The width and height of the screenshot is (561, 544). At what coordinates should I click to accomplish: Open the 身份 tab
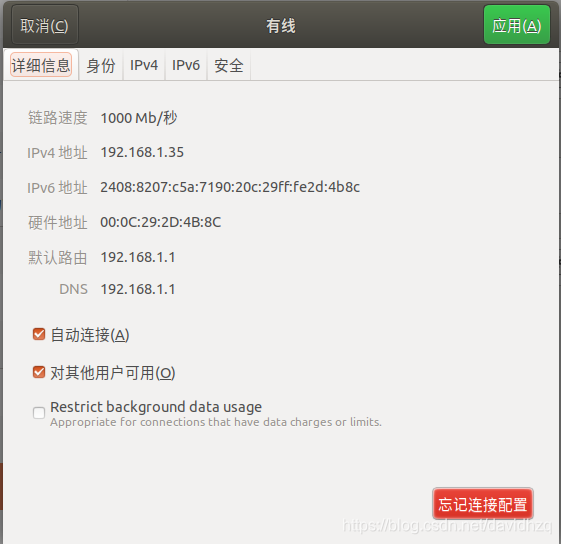click(101, 65)
